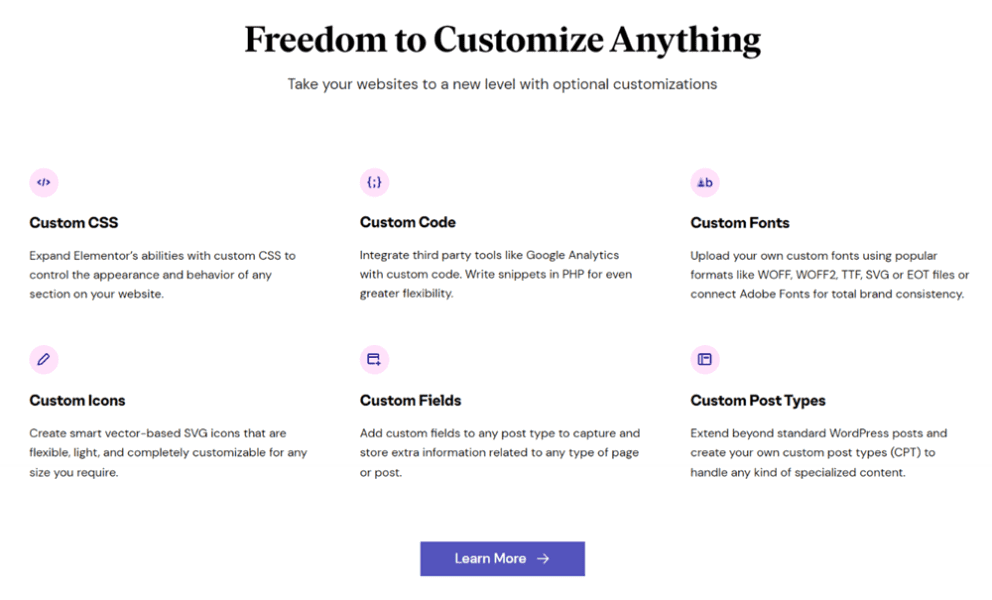992x600 pixels.
Task: Click the Custom Fonts description text
Action: tap(829, 274)
